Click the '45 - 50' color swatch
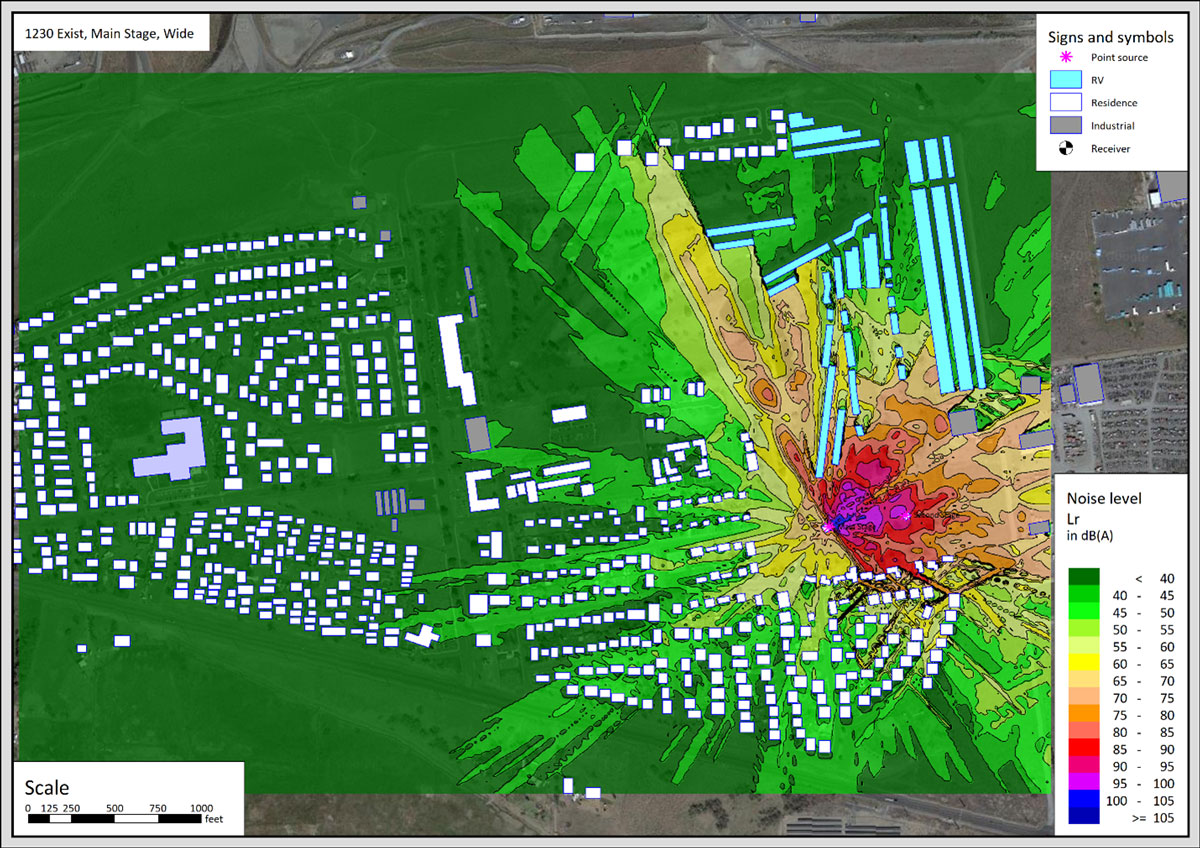The width and height of the screenshot is (1200, 848). tap(1083, 610)
